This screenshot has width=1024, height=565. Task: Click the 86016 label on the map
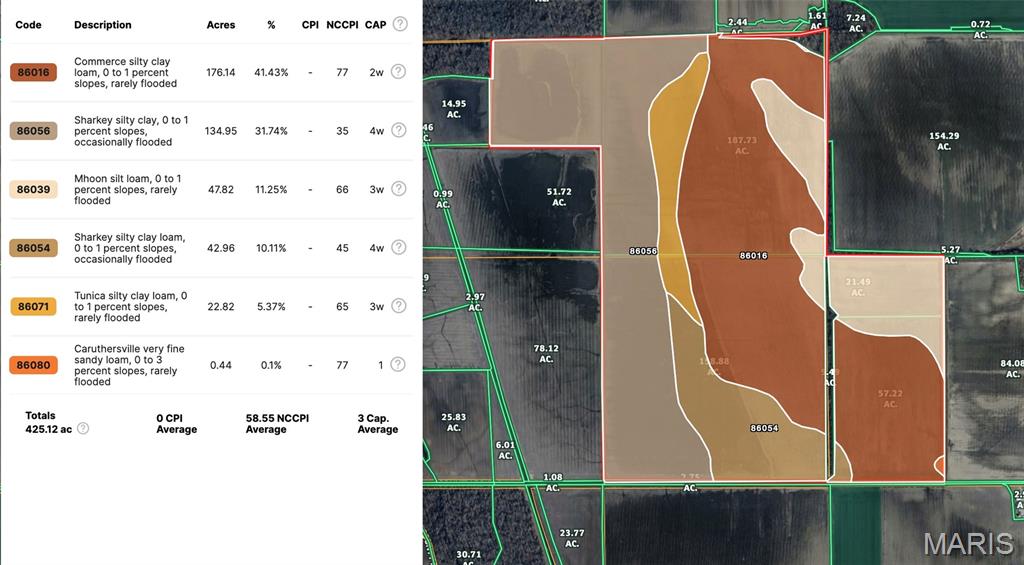coord(753,256)
